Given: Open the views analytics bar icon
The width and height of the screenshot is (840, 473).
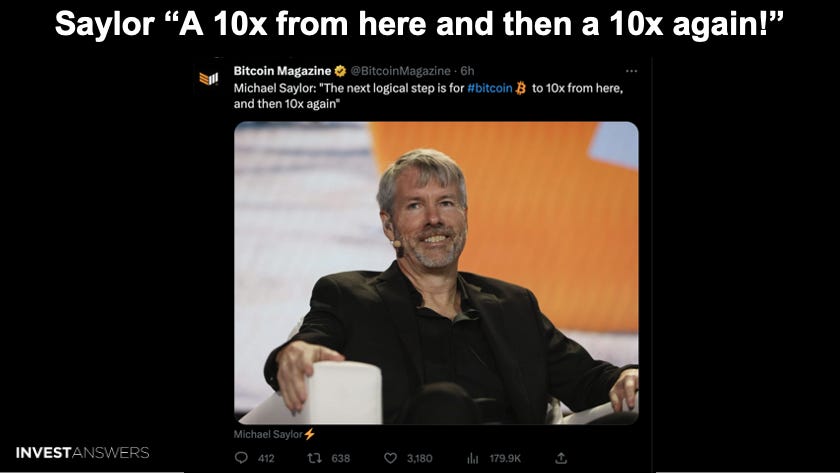Looking at the screenshot, I should click(472, 459).
